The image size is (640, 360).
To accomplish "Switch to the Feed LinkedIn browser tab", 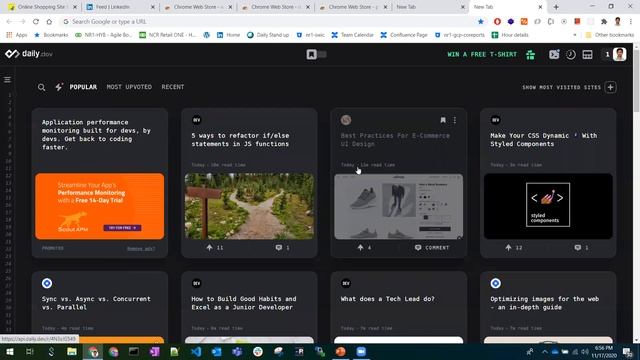I will pos(120,7).
